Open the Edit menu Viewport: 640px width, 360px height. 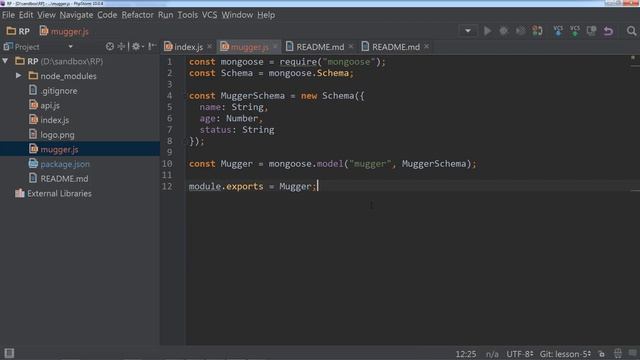26,15
